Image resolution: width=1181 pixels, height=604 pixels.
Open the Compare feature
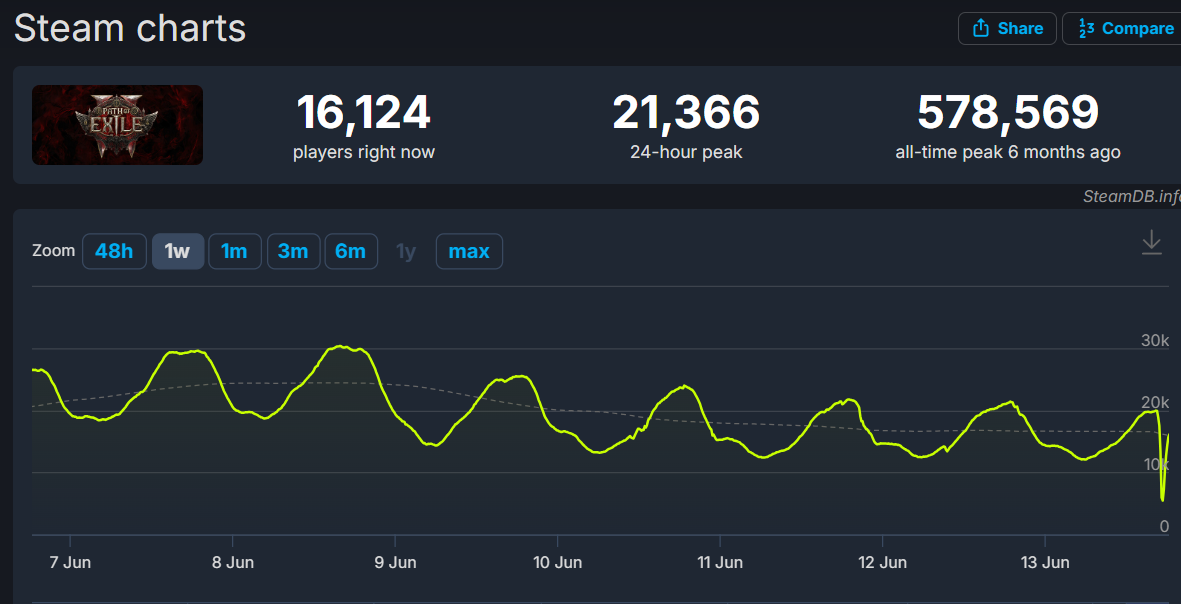(x=1122, y=29)
